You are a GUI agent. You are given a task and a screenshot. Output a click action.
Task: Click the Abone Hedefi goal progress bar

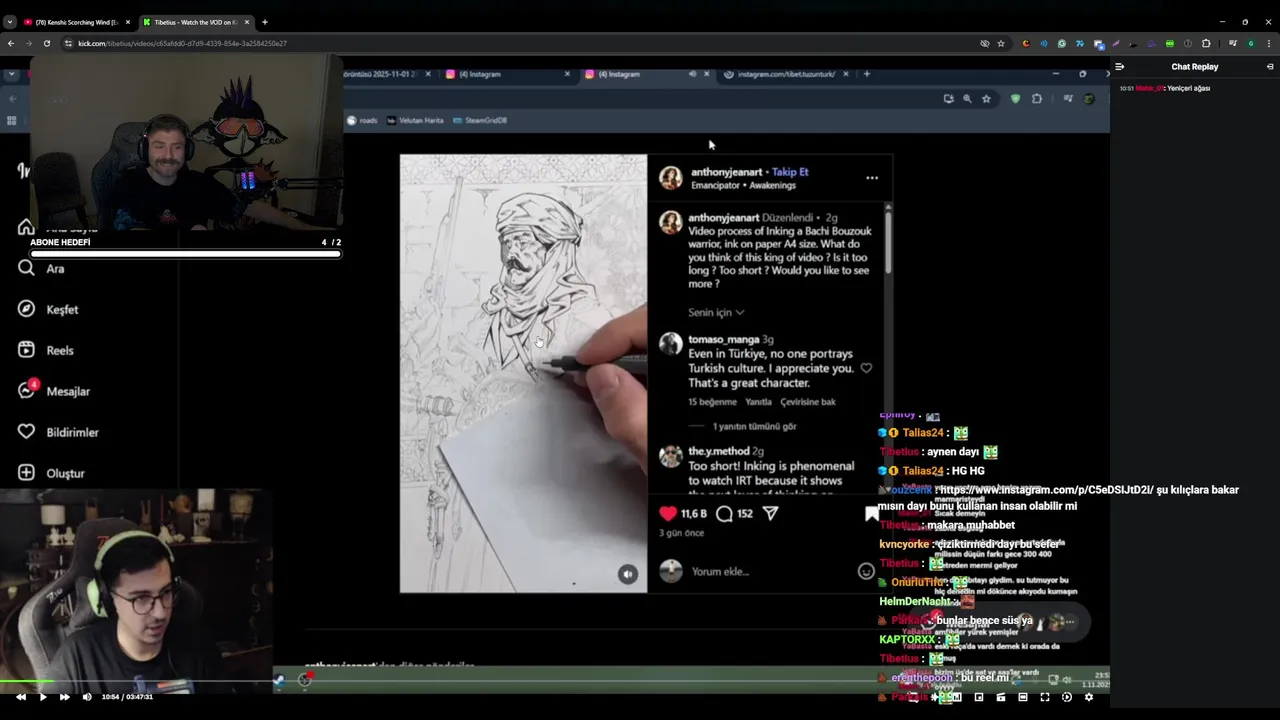pos(185,254)
